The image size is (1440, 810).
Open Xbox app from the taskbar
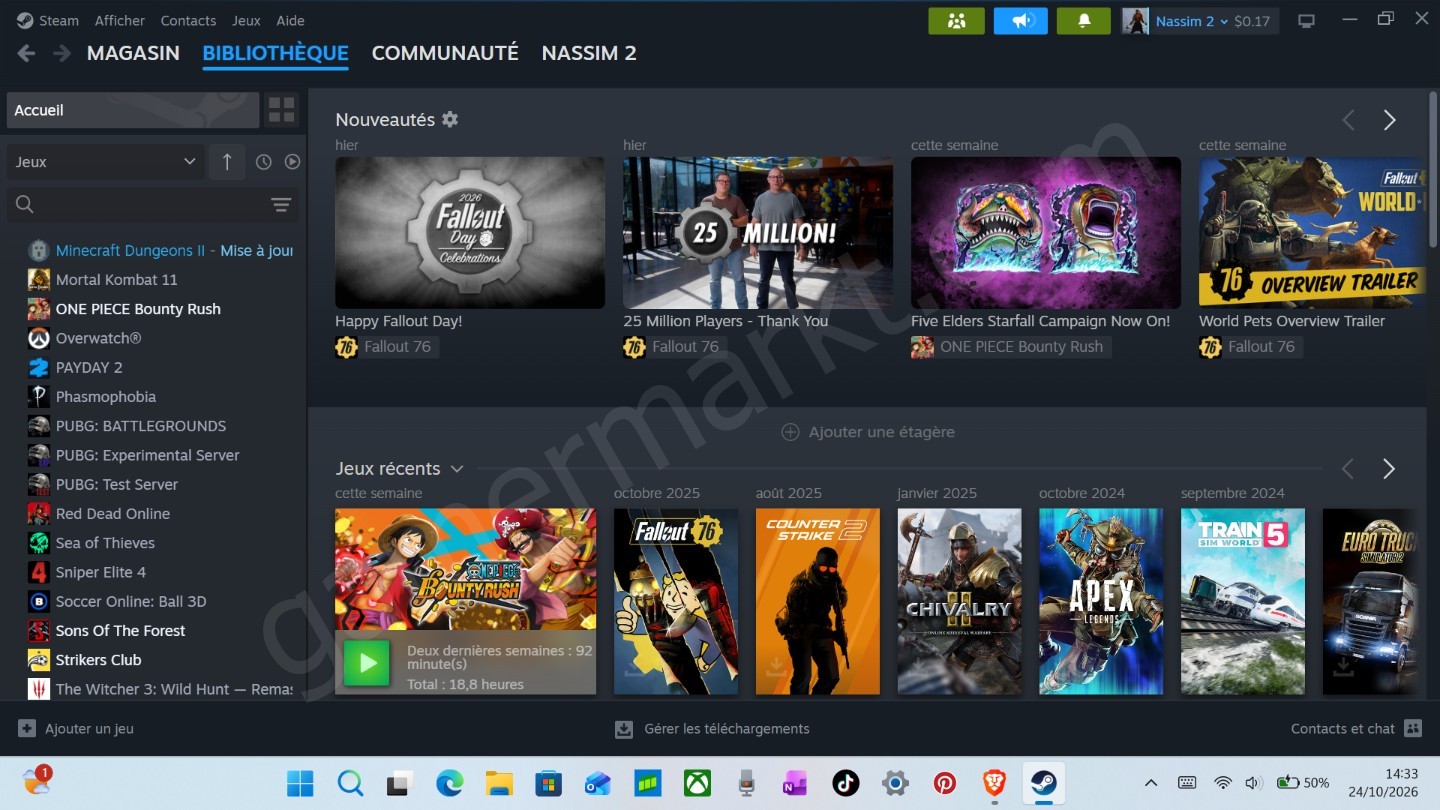click(x=697, y=783)
